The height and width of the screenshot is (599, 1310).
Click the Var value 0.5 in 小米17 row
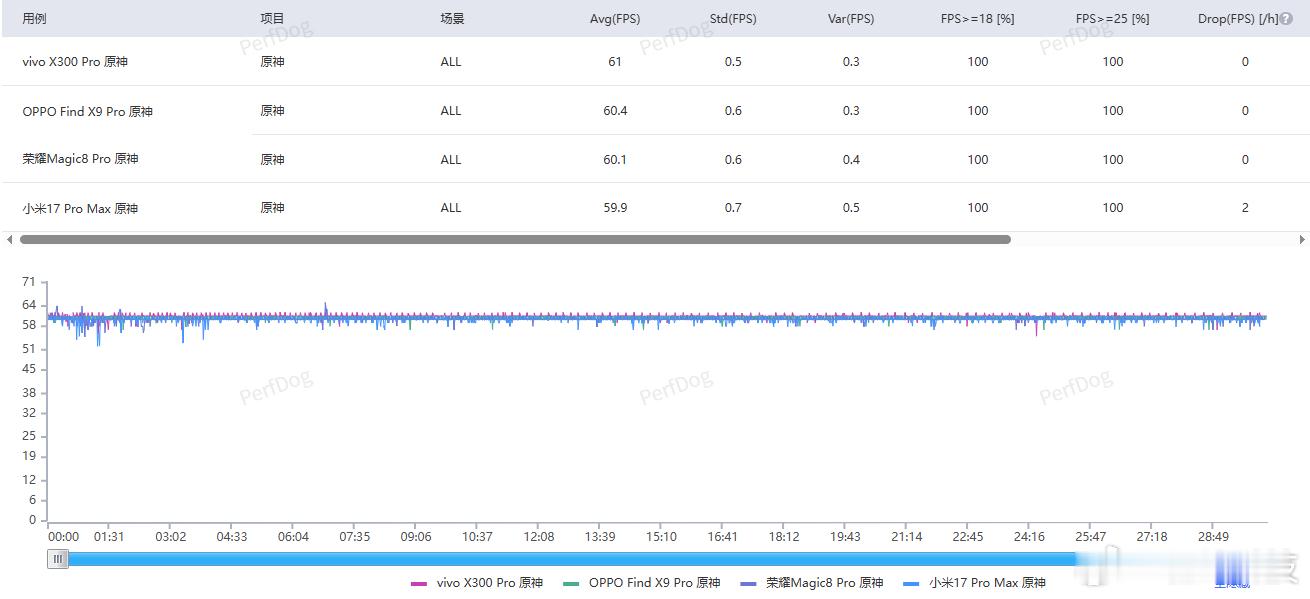point(851,208)
